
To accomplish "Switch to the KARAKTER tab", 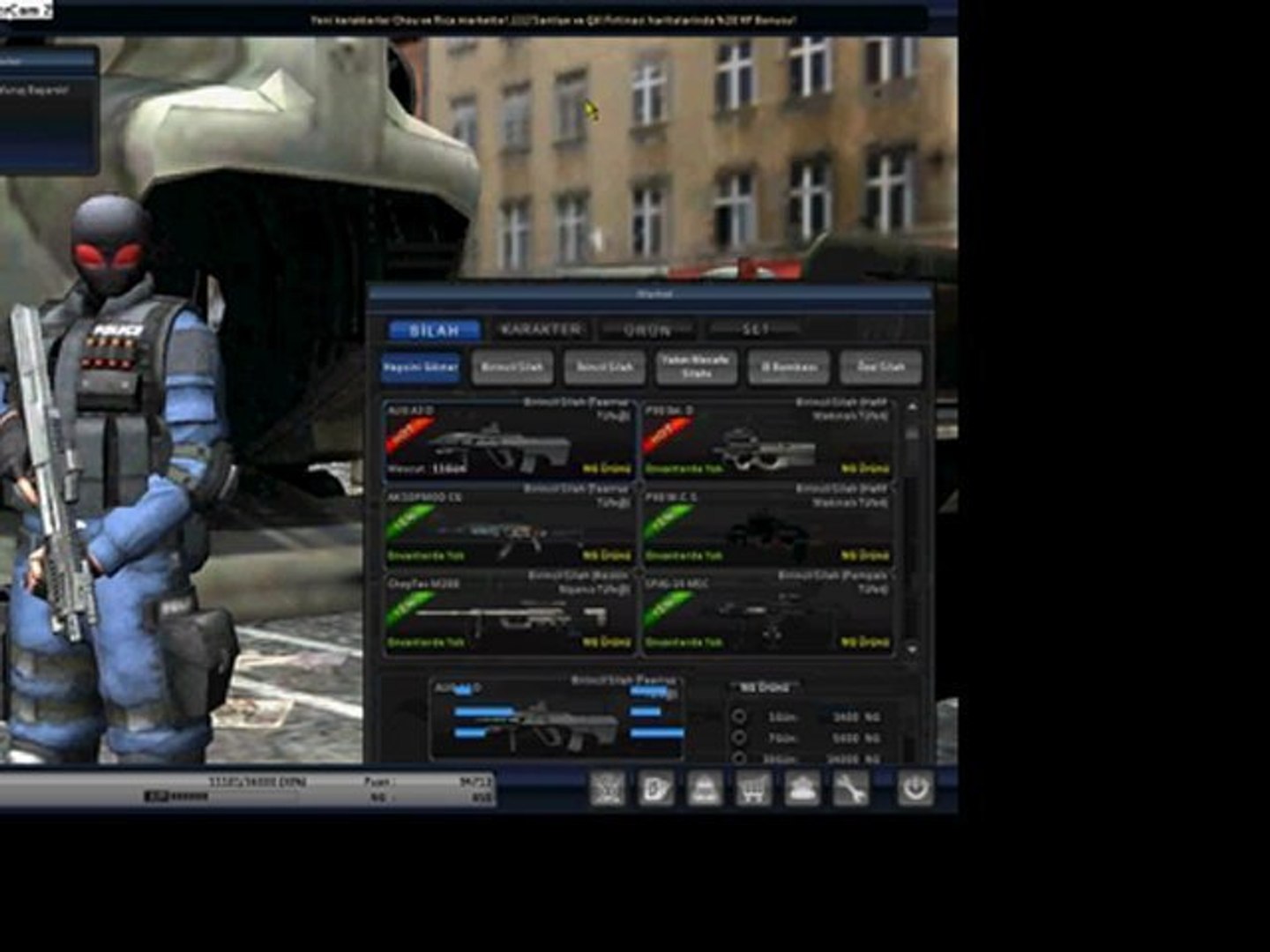I will 540,329.
